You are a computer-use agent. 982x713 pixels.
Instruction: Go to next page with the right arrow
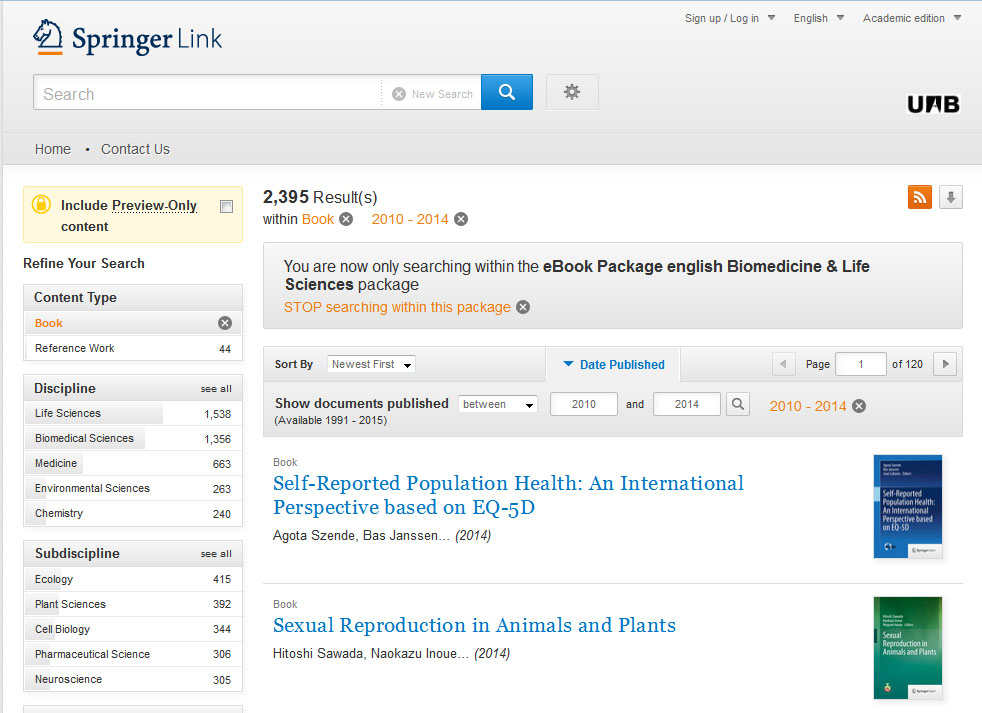pyautogui.click(x=944, y=364)
